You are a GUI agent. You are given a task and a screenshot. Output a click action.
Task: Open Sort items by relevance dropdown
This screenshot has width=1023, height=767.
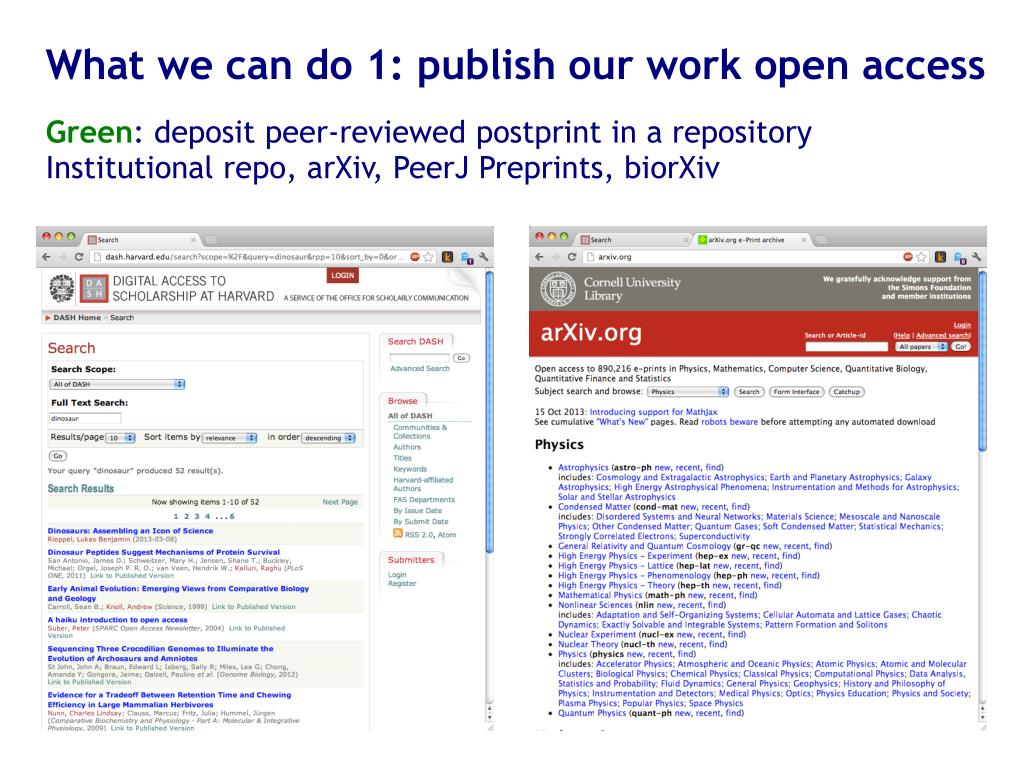[230, 438]
